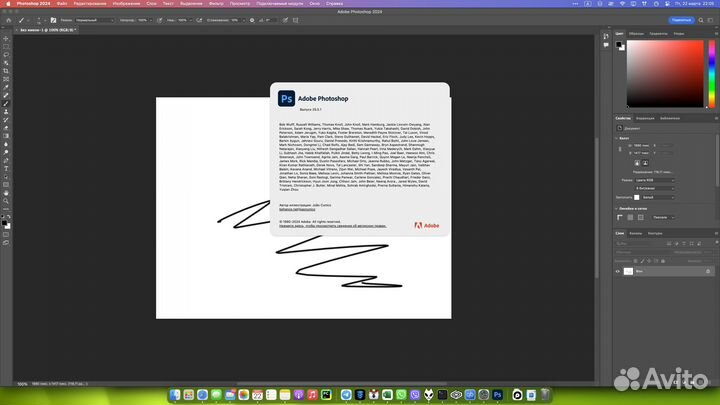Open the search icon near Share

701,20
